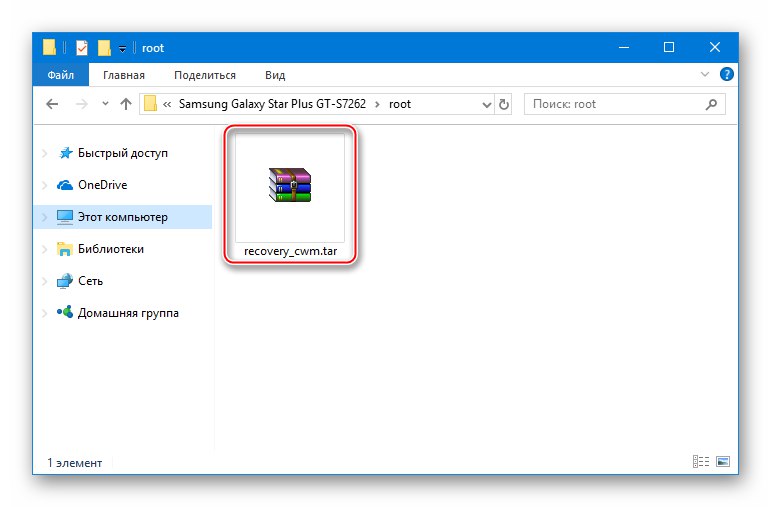Click root in the address bar
Screen dimensions: 771x507
(400, 104)
